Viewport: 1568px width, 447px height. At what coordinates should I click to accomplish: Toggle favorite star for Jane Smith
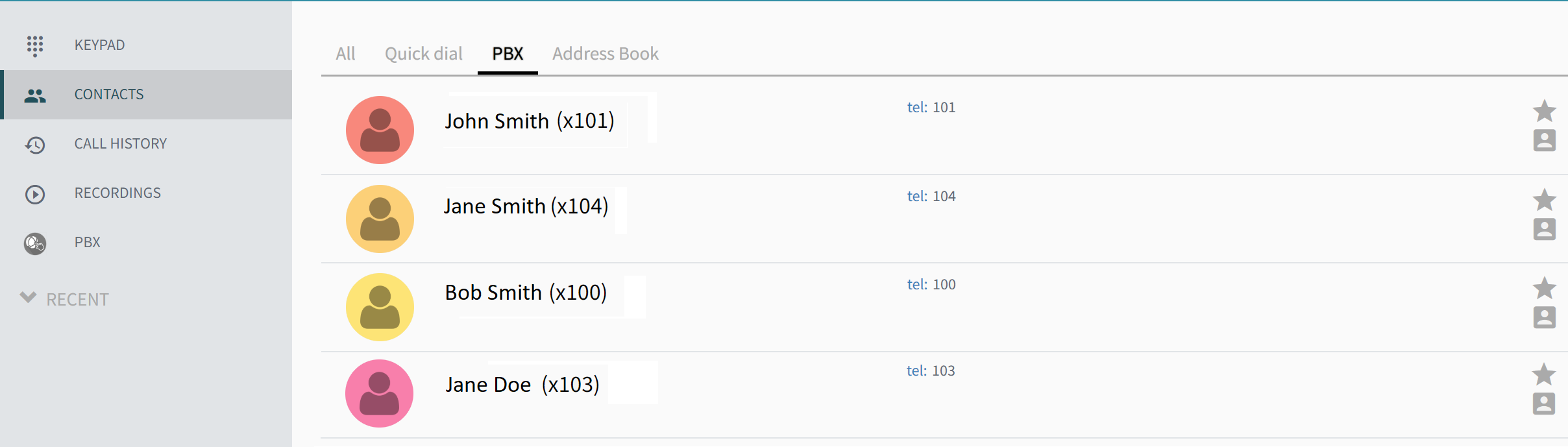tap(1545, 200)
